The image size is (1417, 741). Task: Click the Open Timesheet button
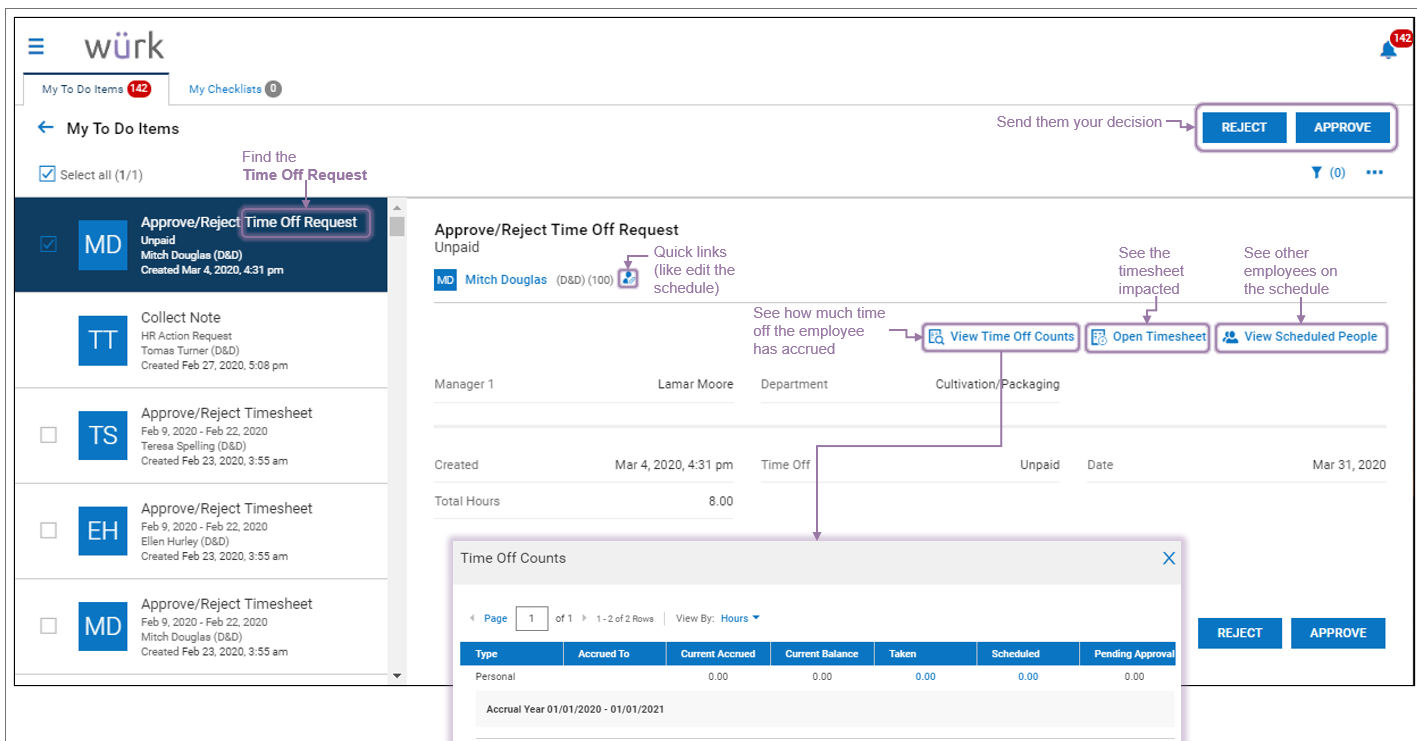coord(1148,337)
